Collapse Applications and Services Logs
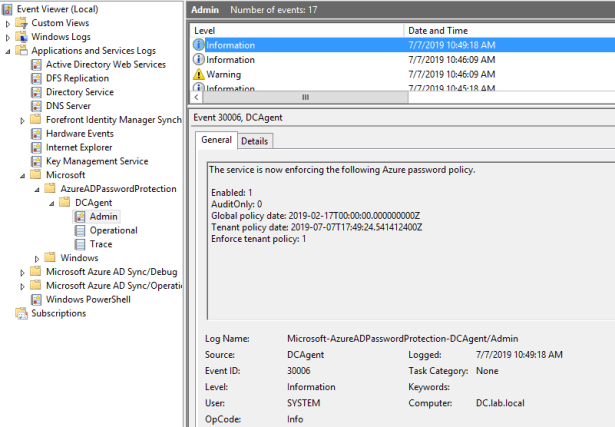Viewport: 615px width, 427px height. click(x=9, y=51)
